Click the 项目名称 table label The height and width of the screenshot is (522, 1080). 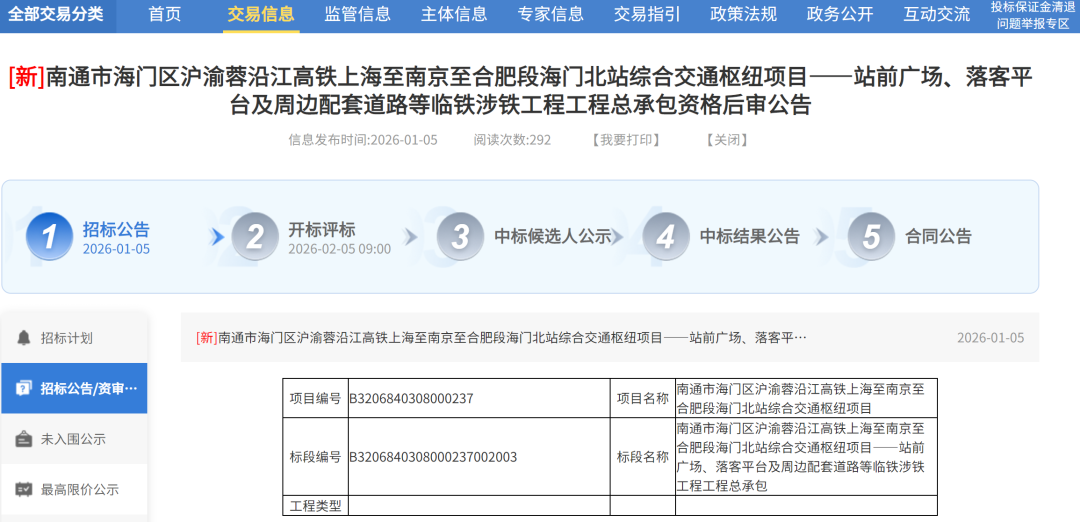point(643,398)
